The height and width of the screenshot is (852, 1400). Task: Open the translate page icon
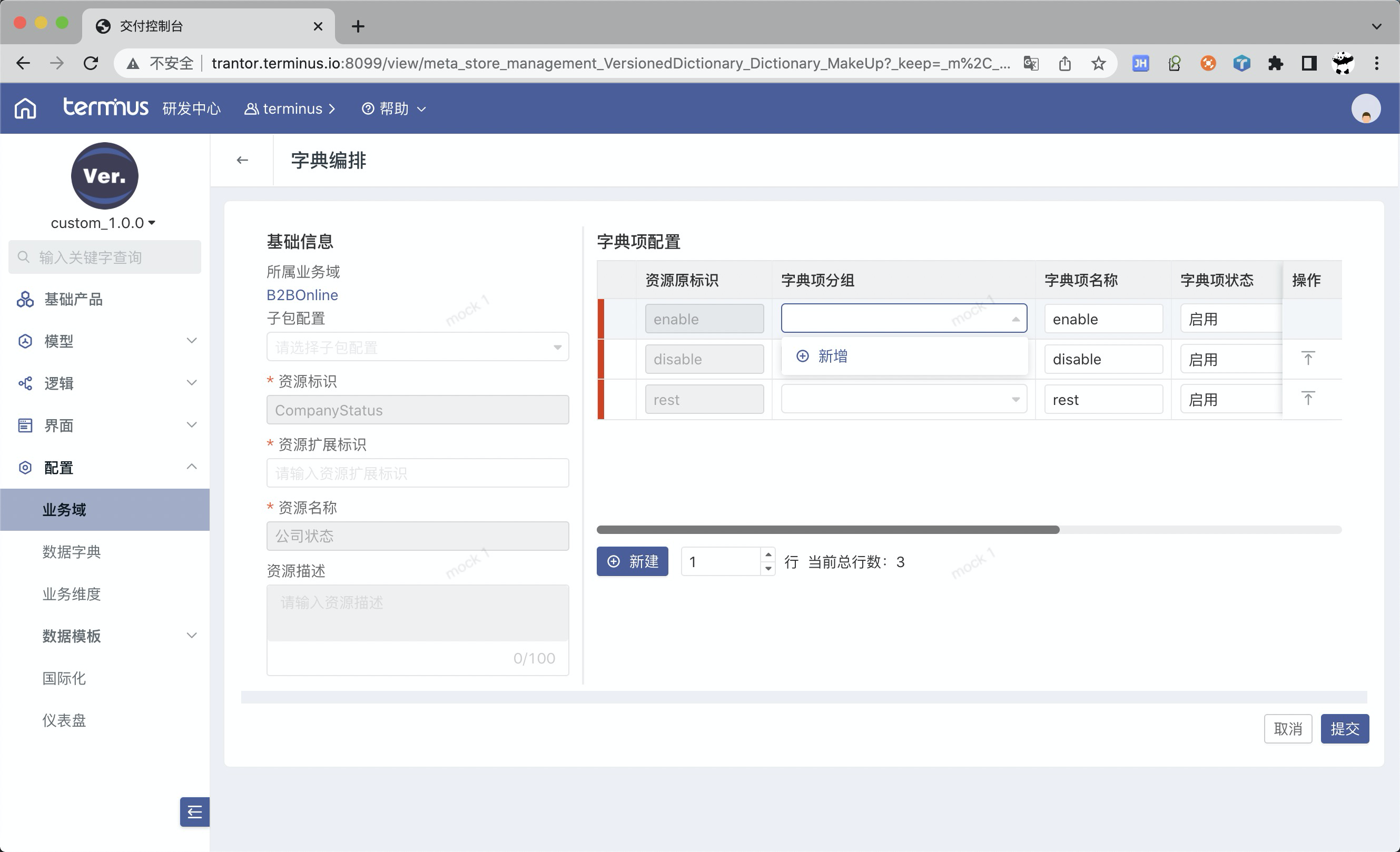1031,63
